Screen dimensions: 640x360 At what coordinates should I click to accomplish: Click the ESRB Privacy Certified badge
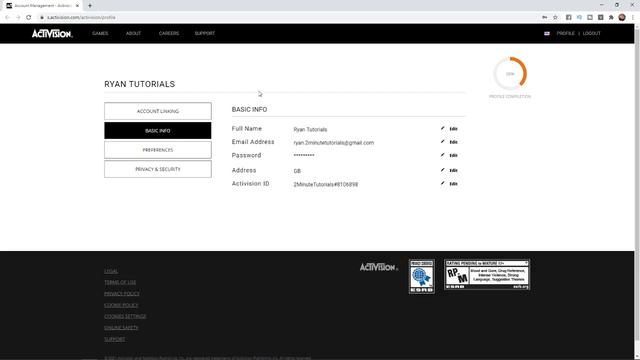(422, 276)
